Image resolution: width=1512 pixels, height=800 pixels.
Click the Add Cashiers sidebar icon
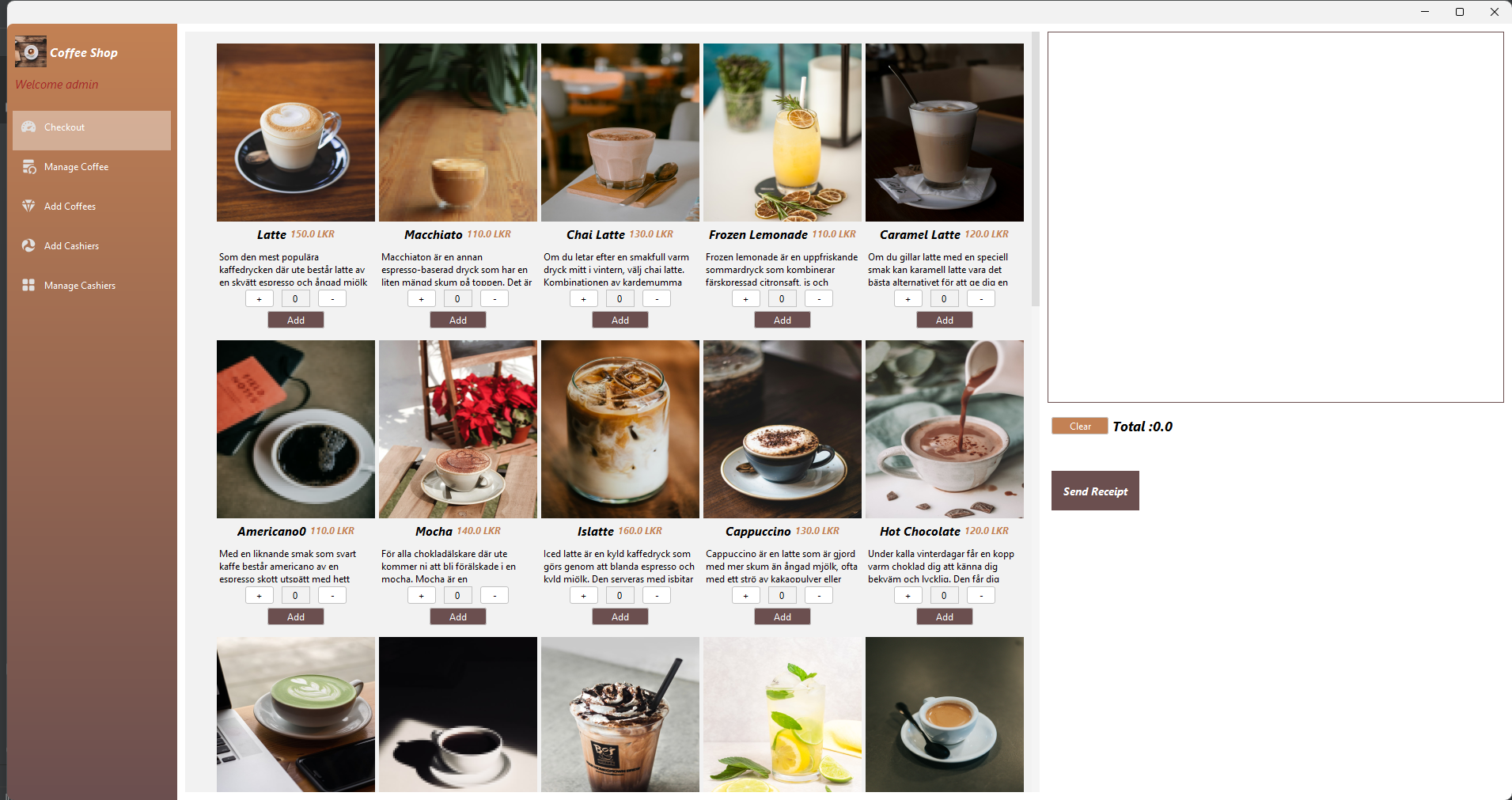pos(28,245)
